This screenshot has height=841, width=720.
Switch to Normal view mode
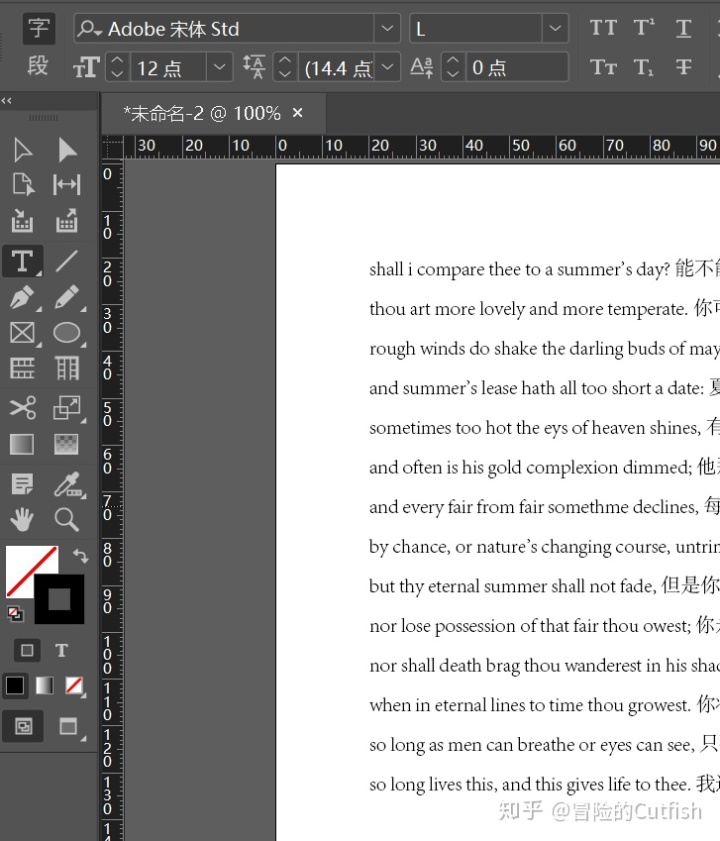pyautogui.click(x=23, y=727)
